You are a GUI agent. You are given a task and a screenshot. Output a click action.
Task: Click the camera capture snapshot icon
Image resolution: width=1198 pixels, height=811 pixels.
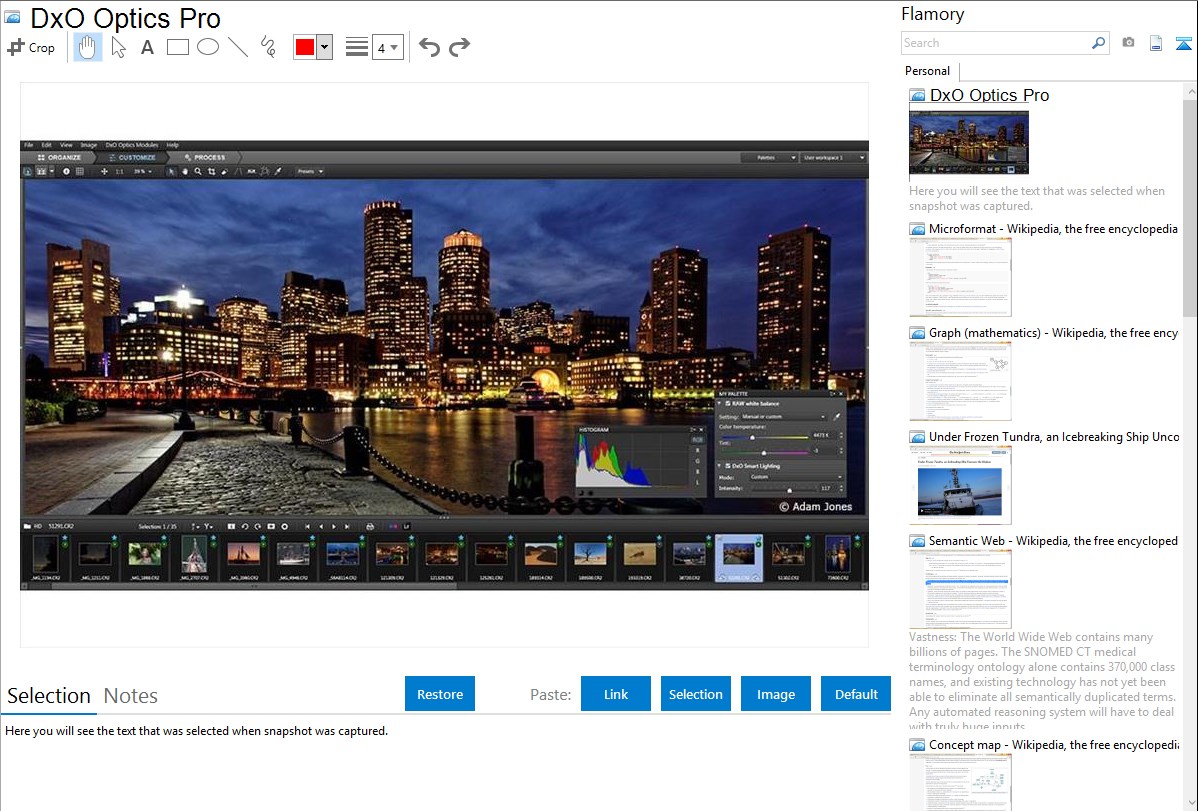tap(1128, 43)
